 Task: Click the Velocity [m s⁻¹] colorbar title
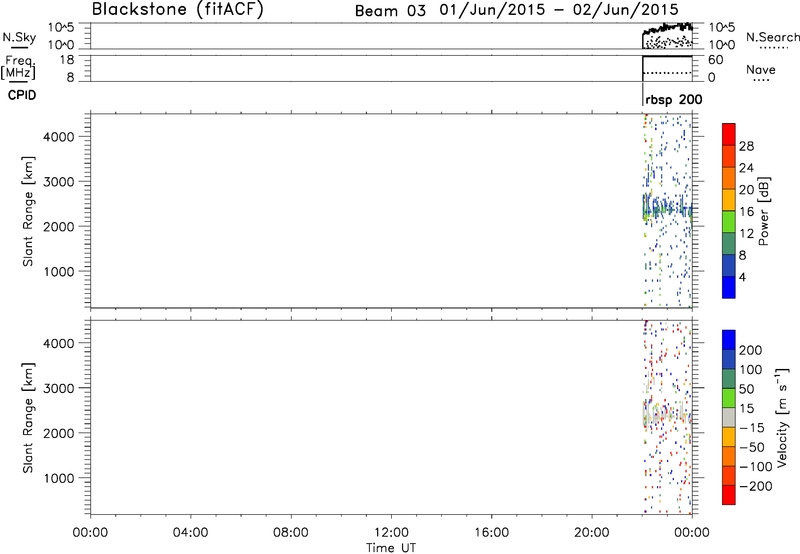point(782,417)
